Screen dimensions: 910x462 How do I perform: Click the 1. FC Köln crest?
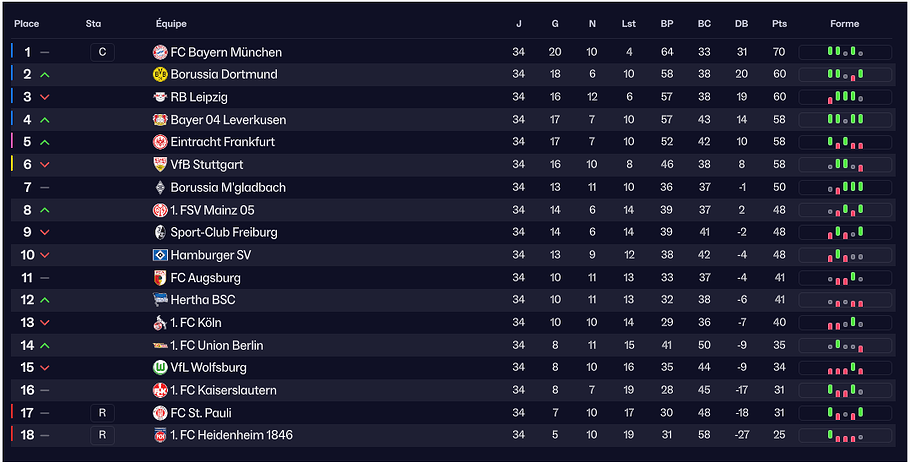pyautogui.click(x=160, y=323)
